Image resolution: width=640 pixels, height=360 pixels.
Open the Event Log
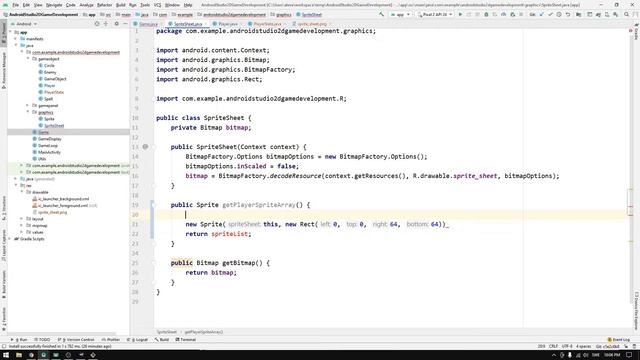click(619, 340)
